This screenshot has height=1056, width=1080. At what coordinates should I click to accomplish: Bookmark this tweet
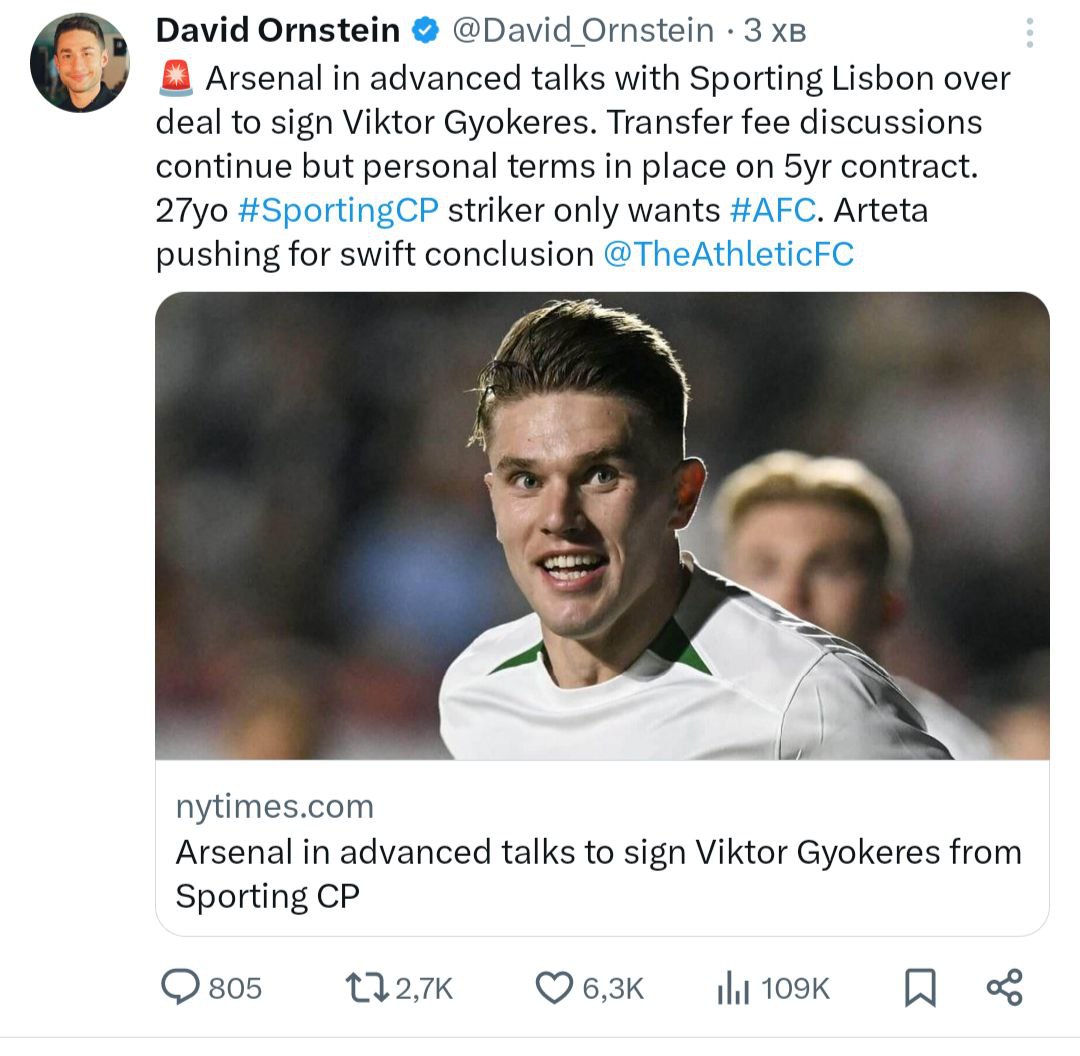919,988
